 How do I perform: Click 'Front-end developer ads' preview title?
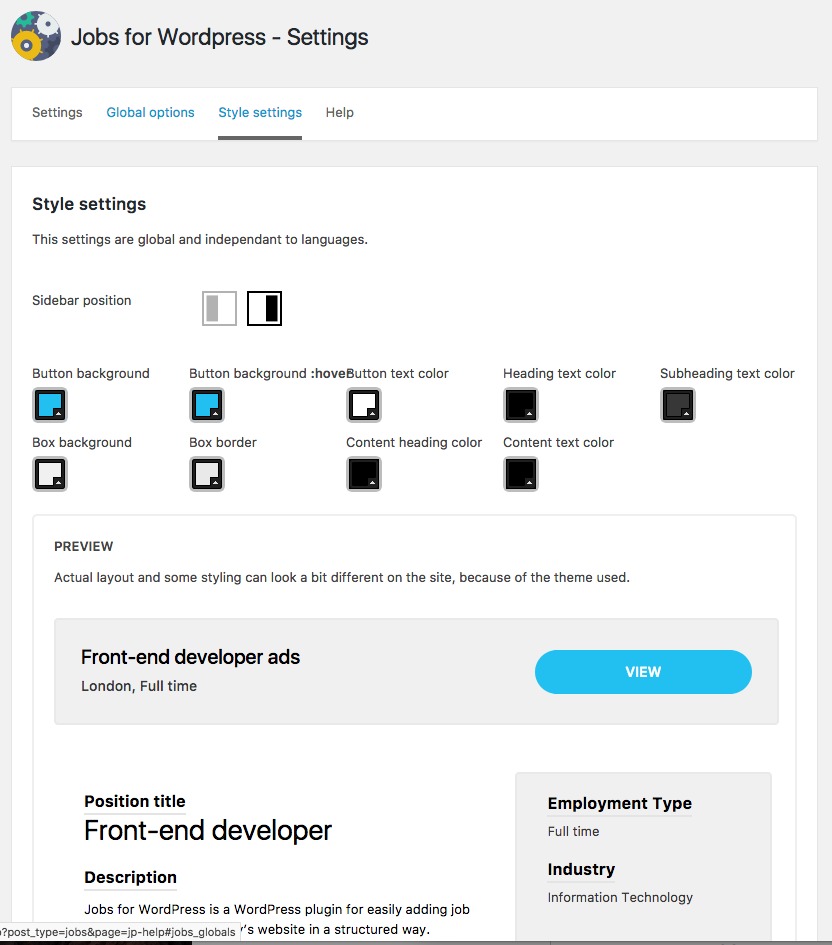click(190, 657)
